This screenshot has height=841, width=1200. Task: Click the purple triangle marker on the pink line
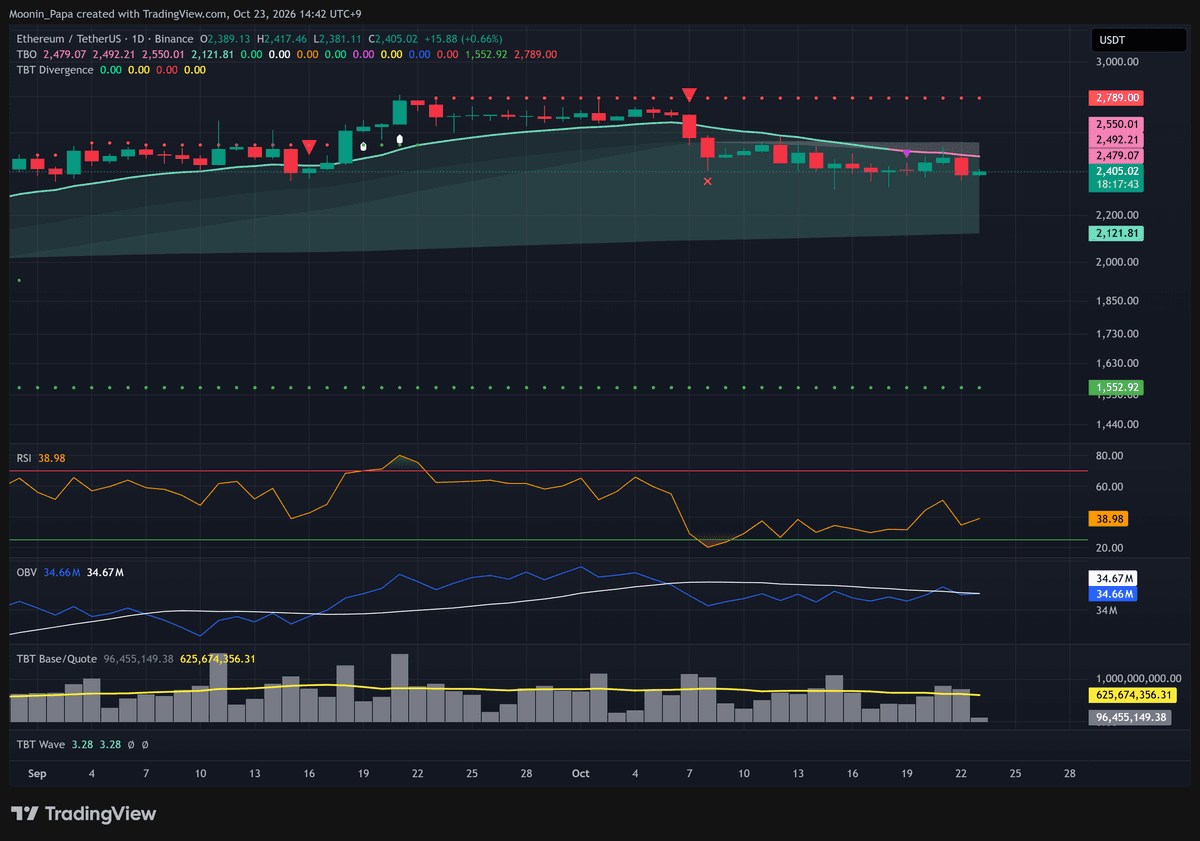(906, 152)
